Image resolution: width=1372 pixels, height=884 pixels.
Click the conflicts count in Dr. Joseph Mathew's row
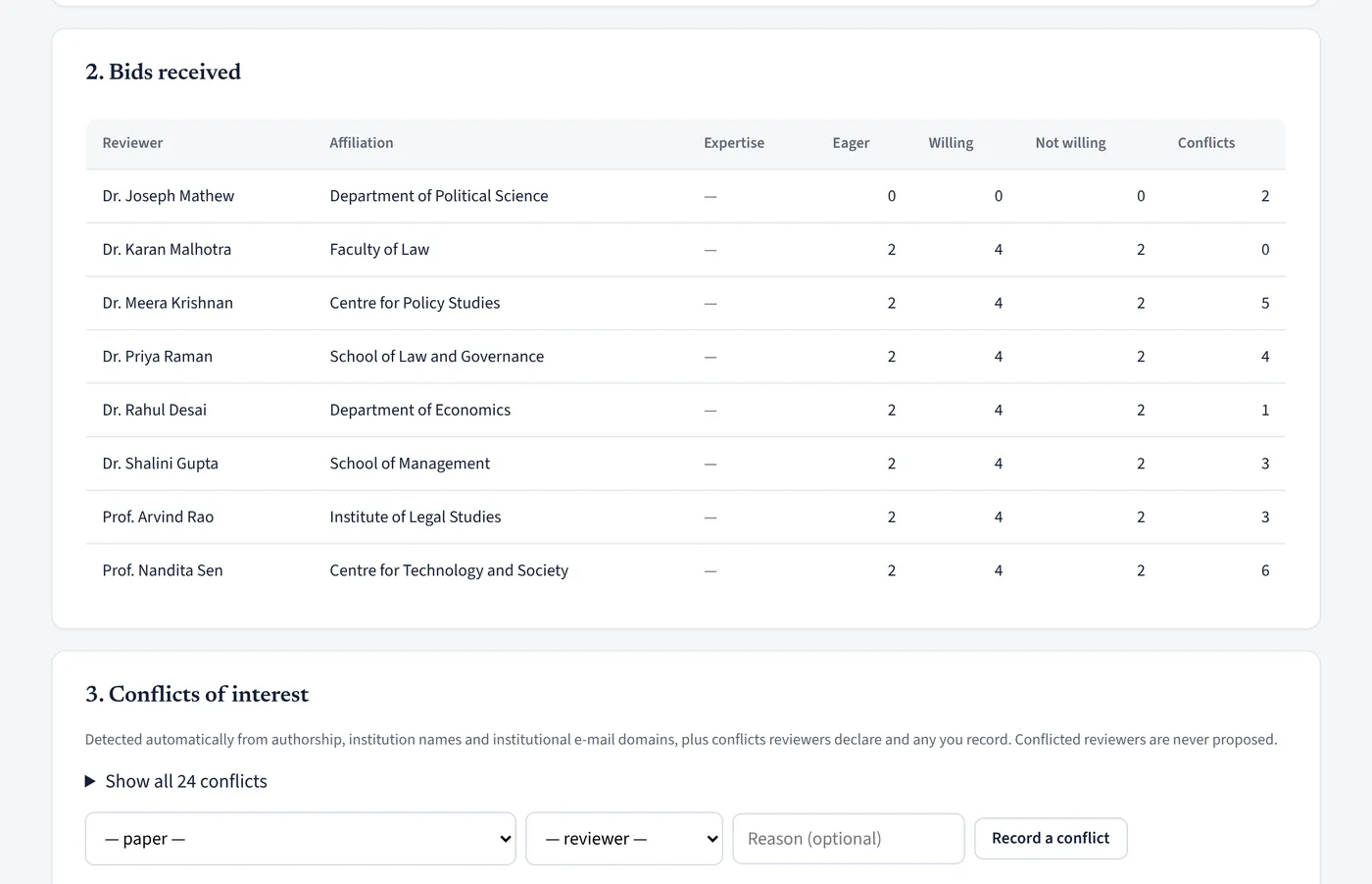[1265, 196]
